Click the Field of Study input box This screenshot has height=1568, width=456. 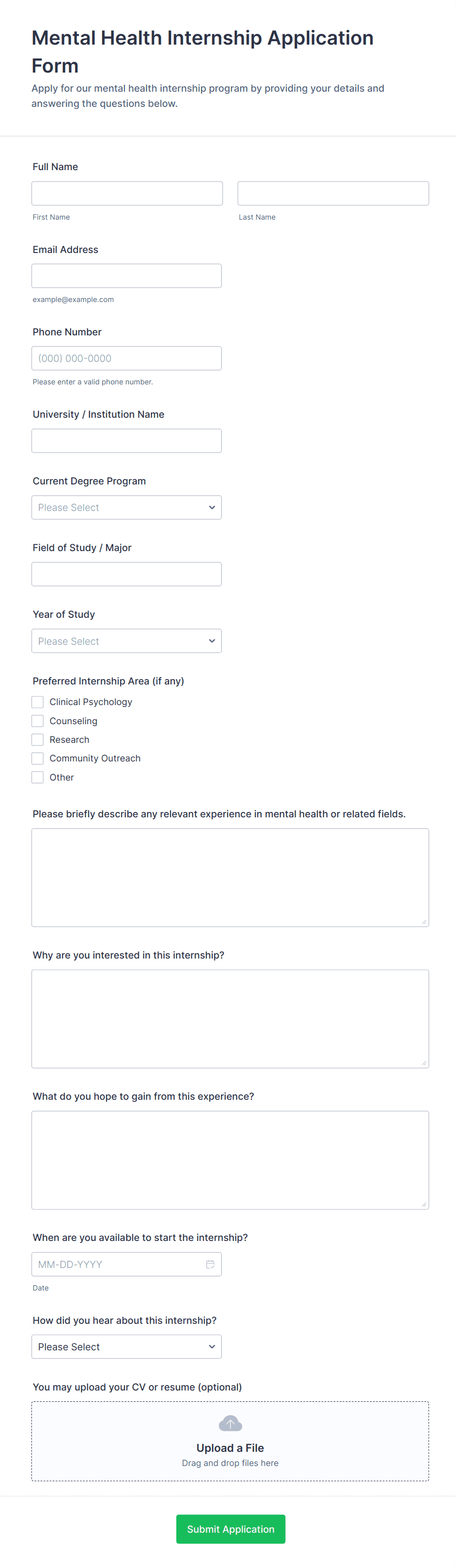coord(126,573)
